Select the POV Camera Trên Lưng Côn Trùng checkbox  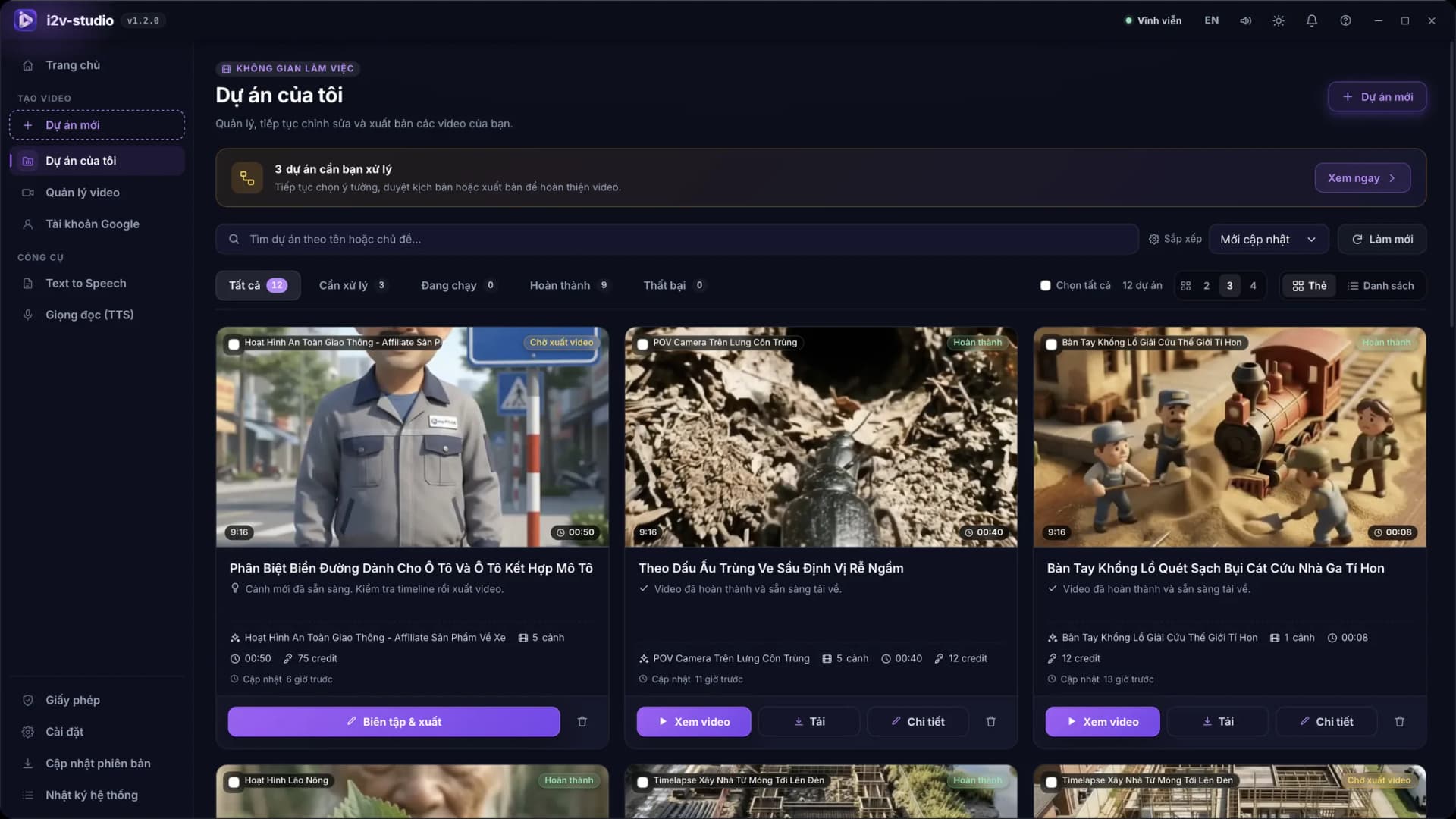(643, 344)
